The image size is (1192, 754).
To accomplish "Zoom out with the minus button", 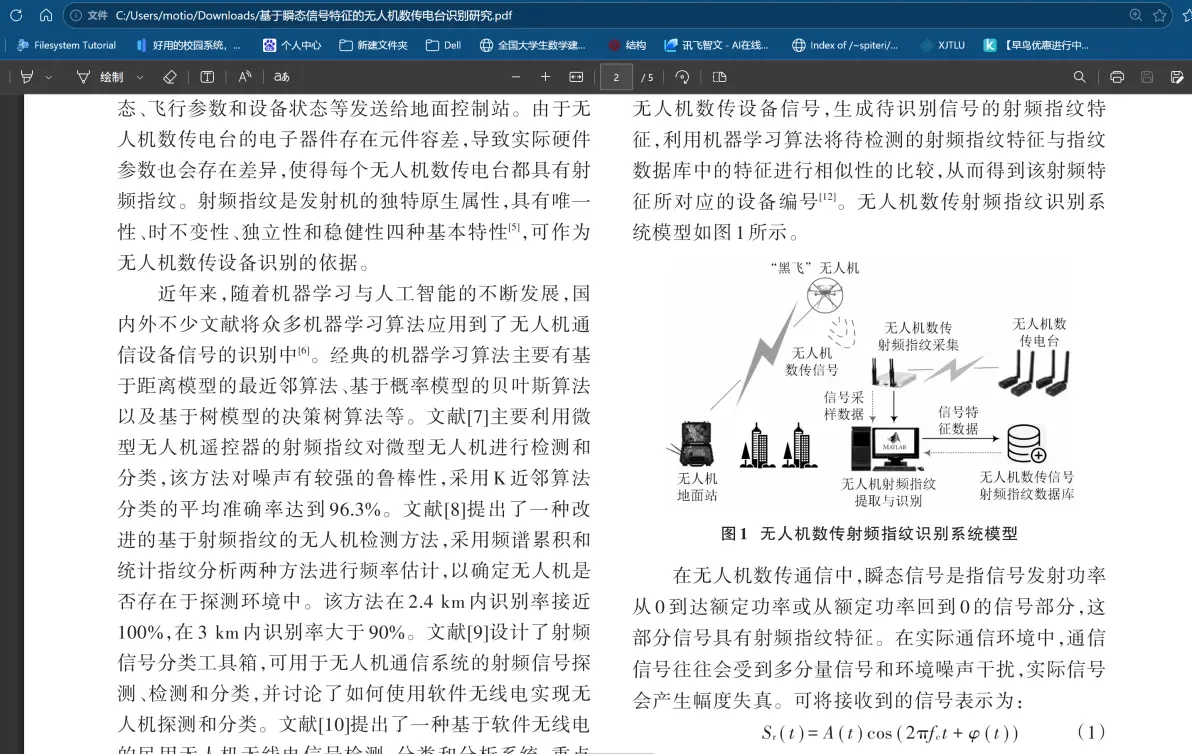I will coord(516,77).
